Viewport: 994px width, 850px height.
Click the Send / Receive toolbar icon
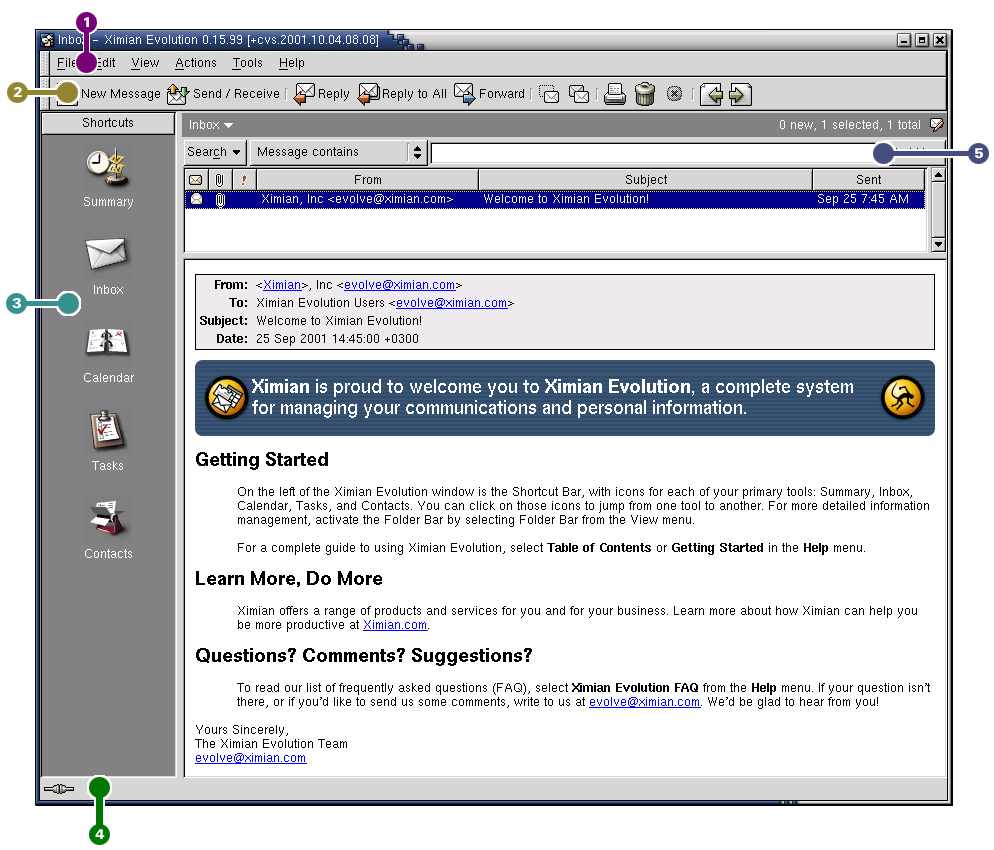coord(178,94)
